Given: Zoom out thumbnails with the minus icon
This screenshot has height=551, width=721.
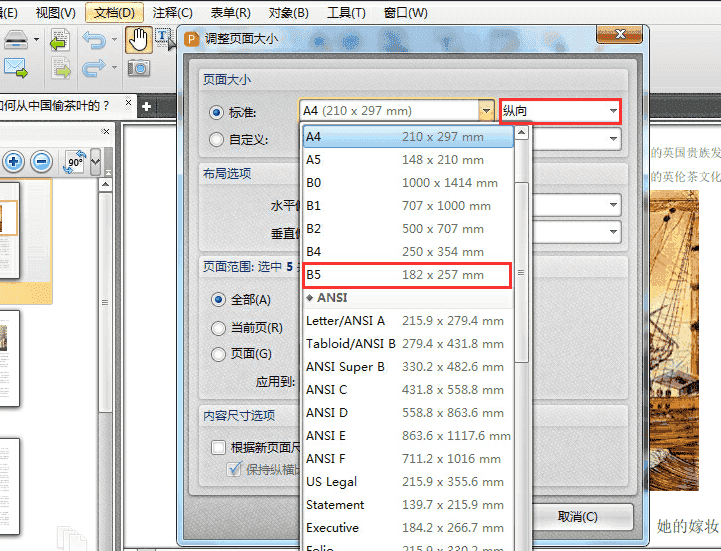Looking at the screenshot, I should 41,161.
